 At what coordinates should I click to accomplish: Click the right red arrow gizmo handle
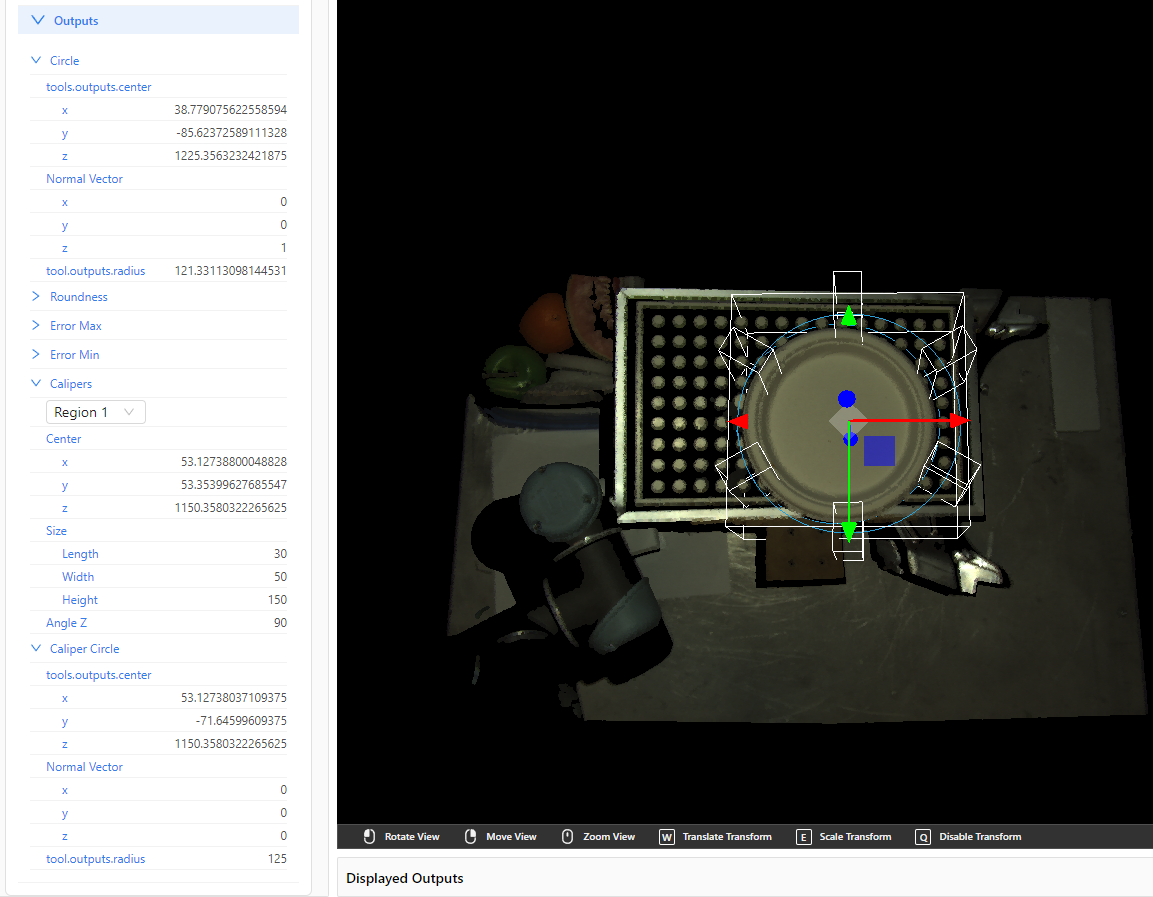959,421
